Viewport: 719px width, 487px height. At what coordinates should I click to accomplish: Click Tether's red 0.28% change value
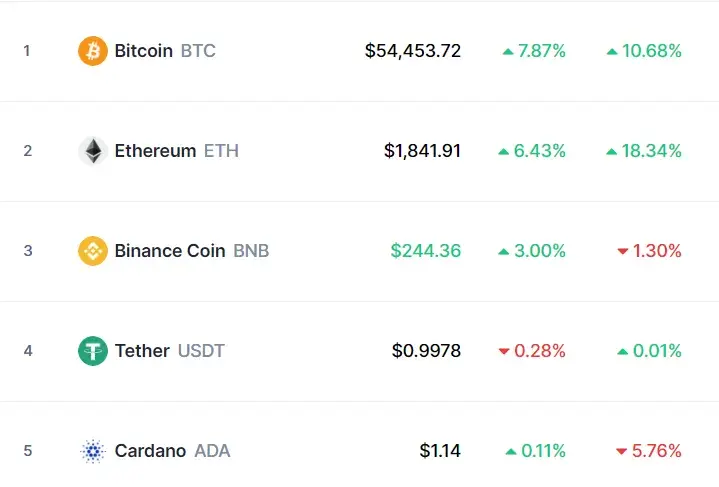pos(540,351)
